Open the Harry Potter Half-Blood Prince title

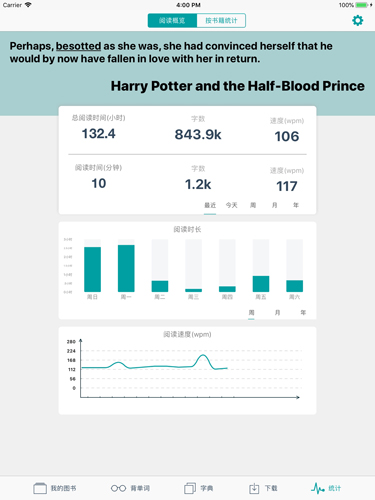[238, 86]
